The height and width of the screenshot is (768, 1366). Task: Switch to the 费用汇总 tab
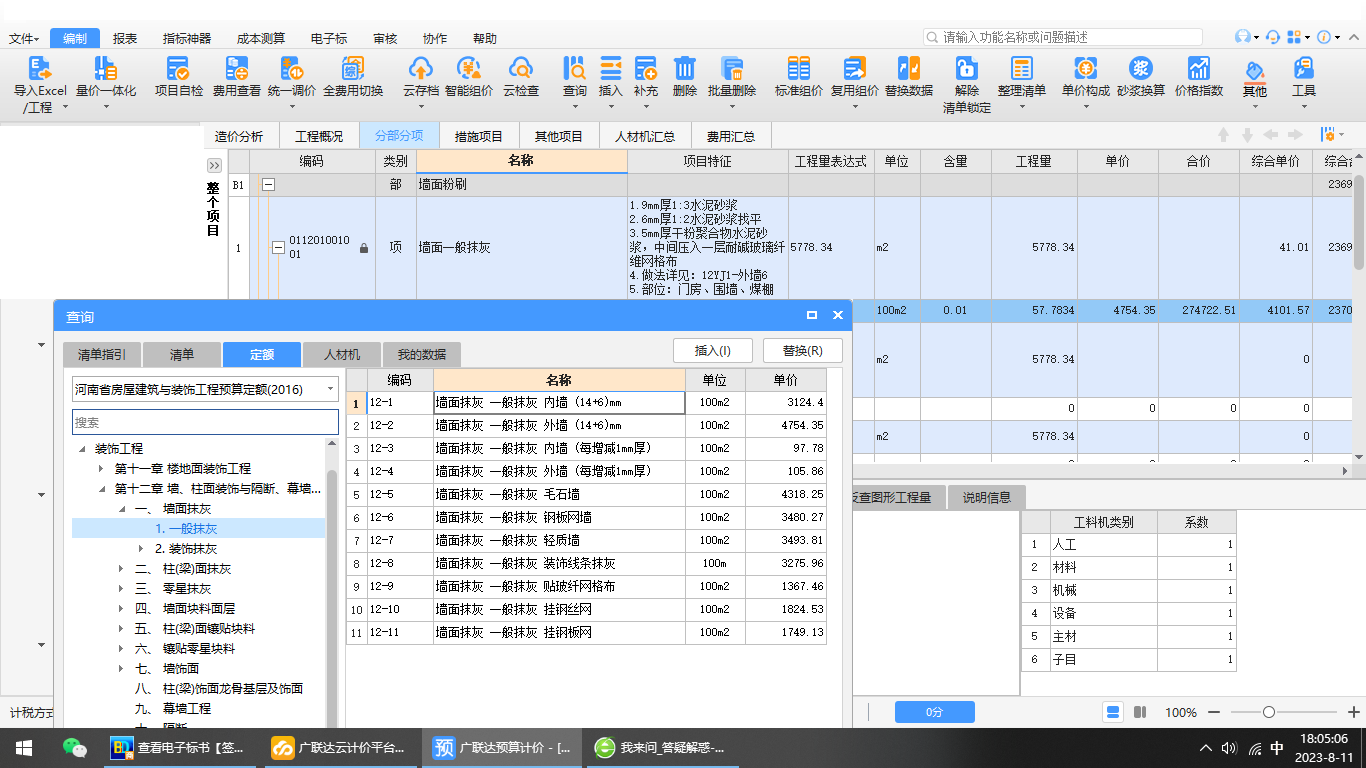click(731, 136)
